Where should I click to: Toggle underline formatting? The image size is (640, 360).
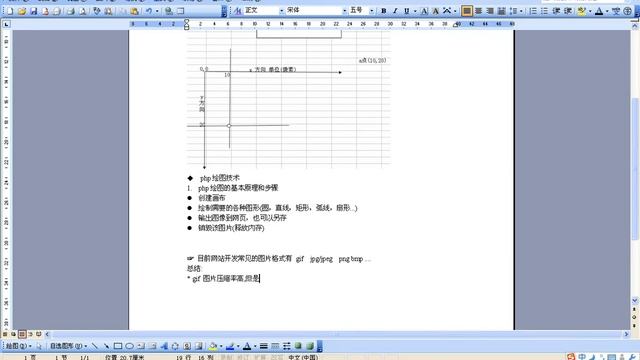coord(407,11)
